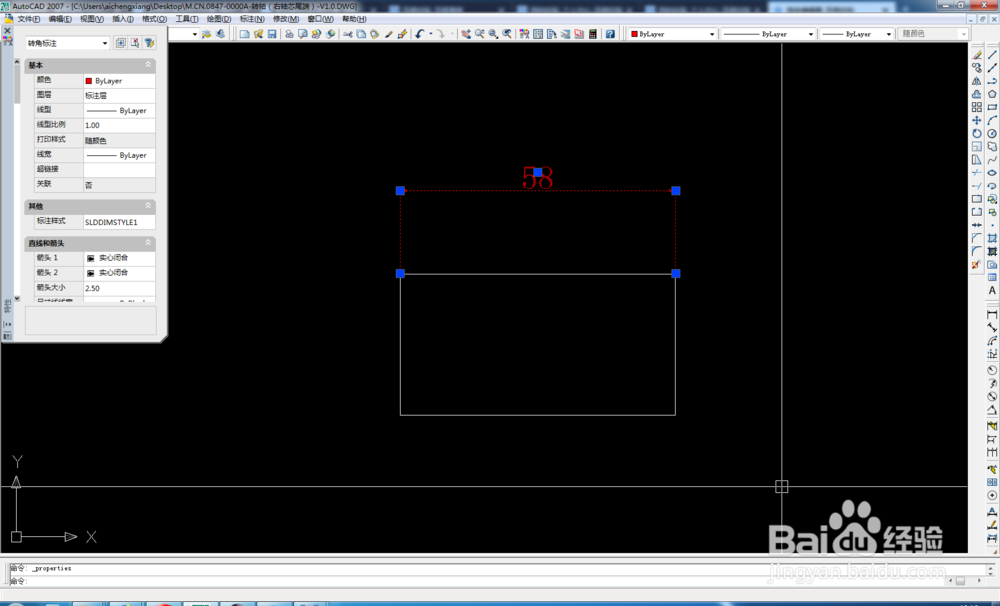Image resolution: width=1000 pixels, height=606 pixels.
Task: Open the object type dropdown 转角标注
Action: [x=68, y=43]
